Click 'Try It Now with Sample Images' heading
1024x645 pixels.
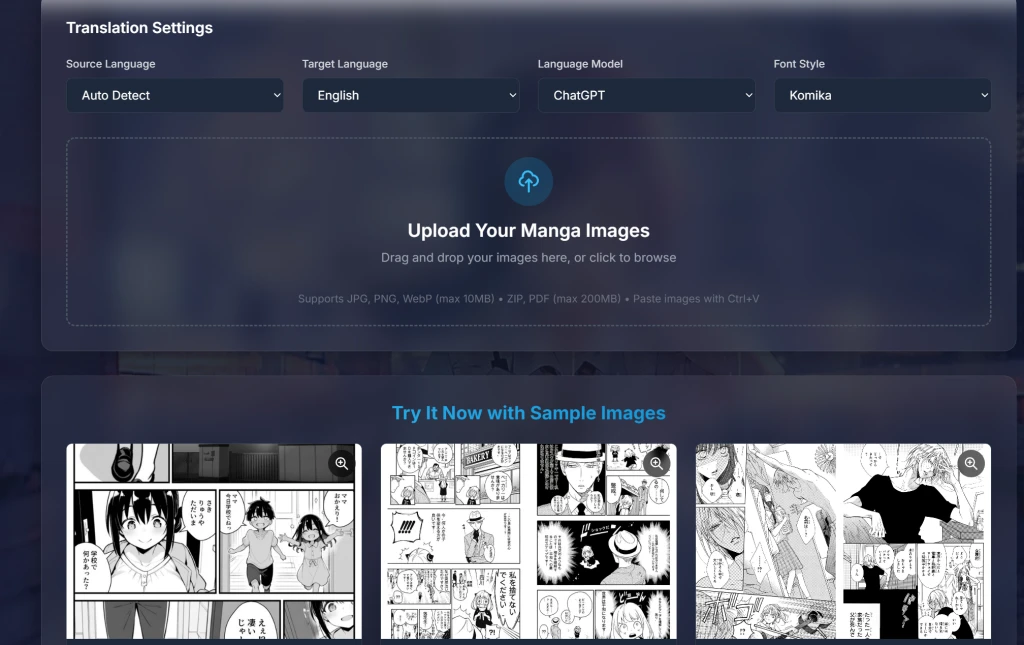pos(528,413)
